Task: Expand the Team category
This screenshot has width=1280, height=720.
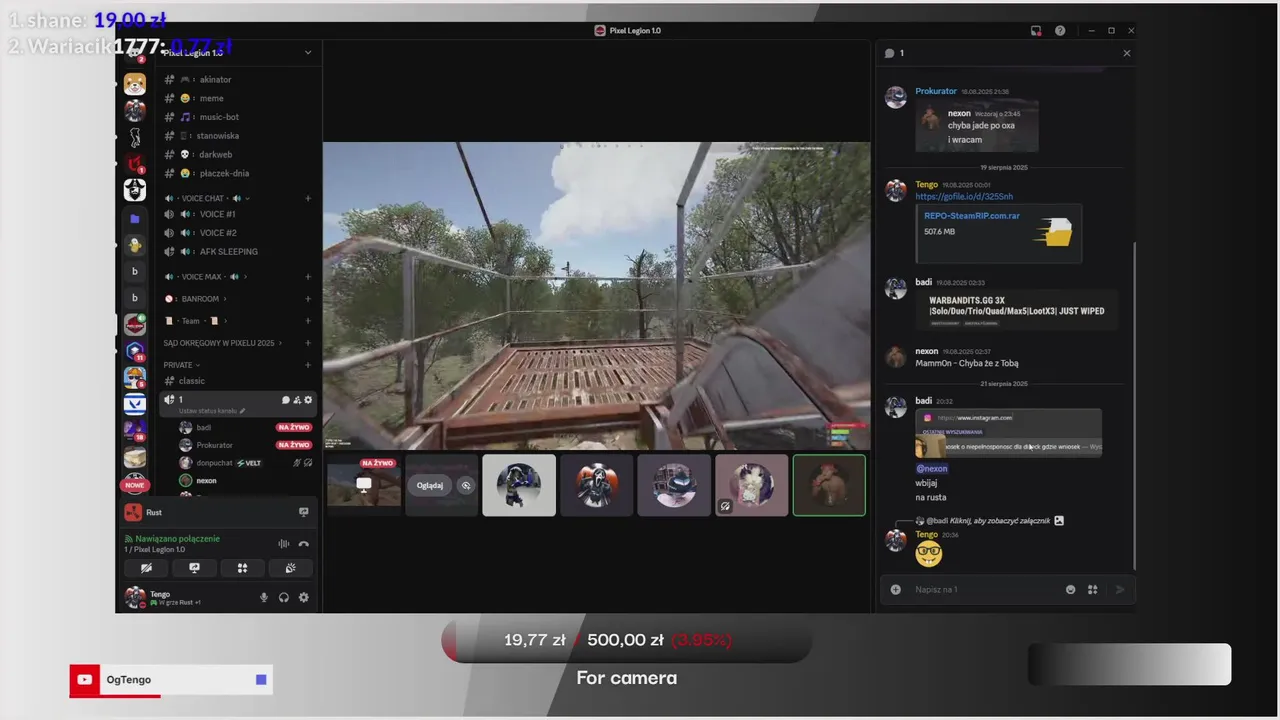Action: coord(196,320)
